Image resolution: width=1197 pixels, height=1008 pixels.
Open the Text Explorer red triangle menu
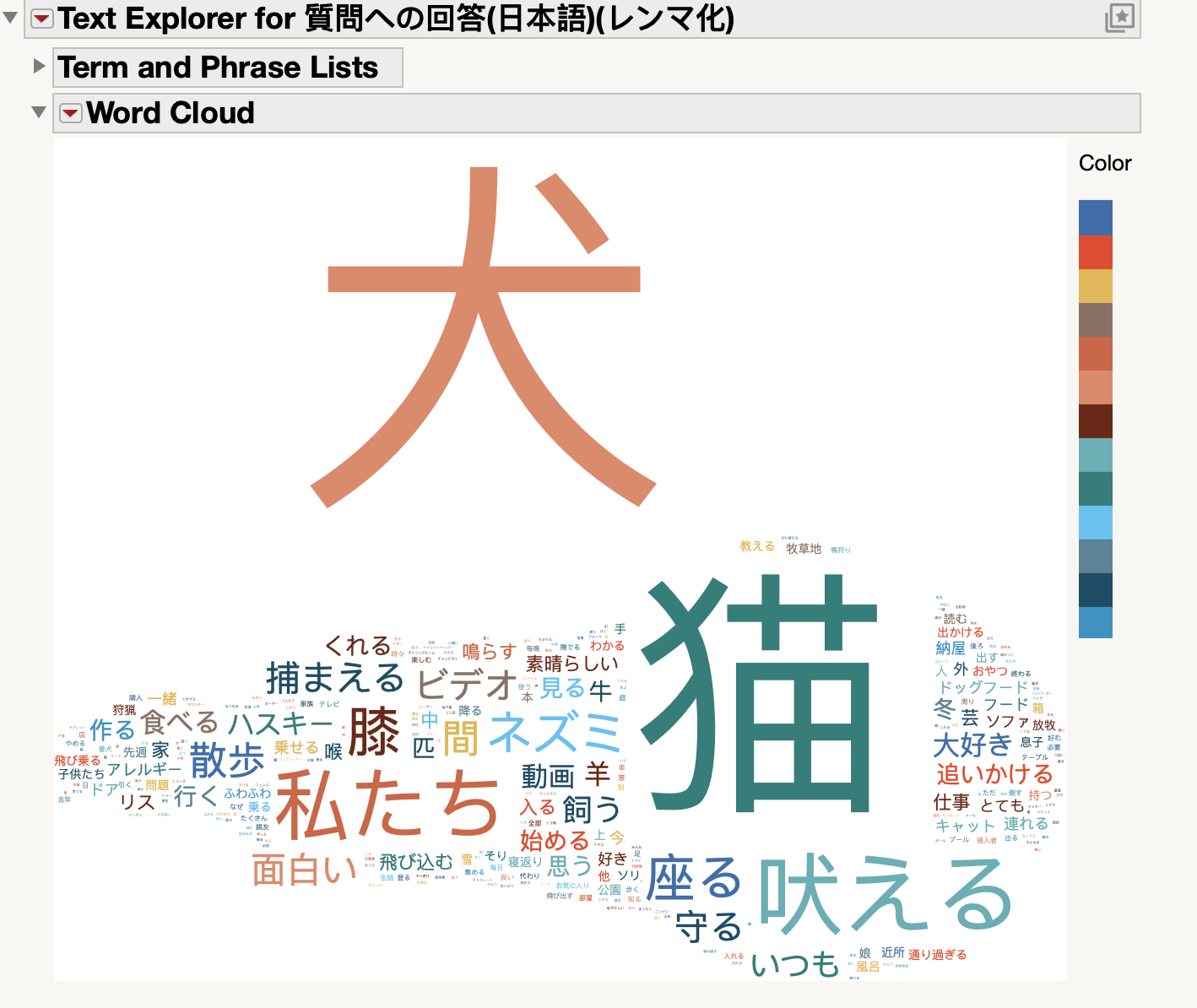pos(42,18)
